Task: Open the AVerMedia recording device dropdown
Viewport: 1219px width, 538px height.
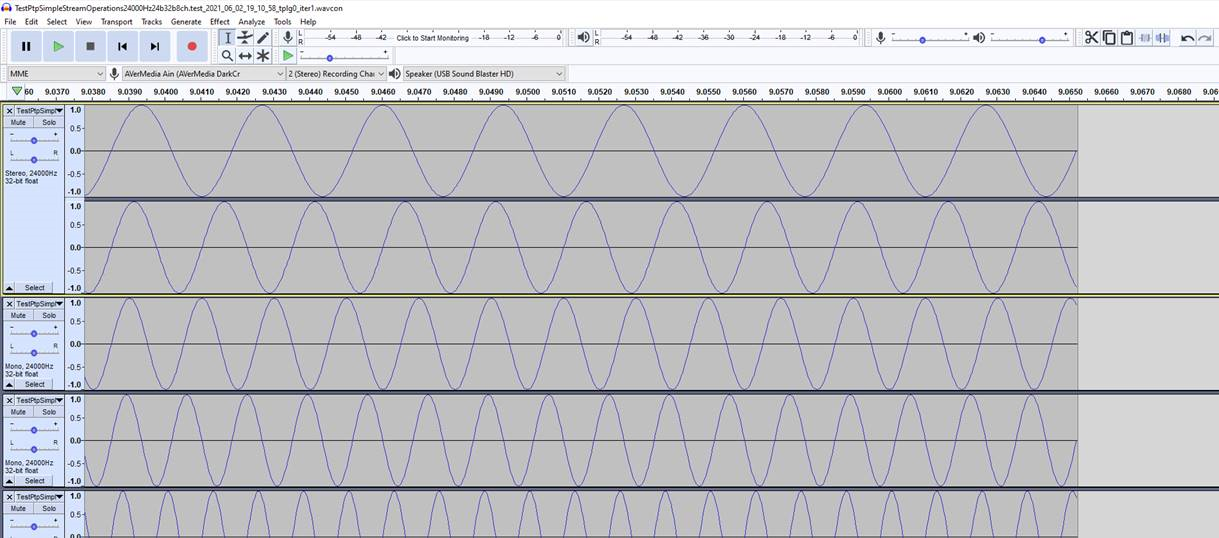Action: click(204, 73)
